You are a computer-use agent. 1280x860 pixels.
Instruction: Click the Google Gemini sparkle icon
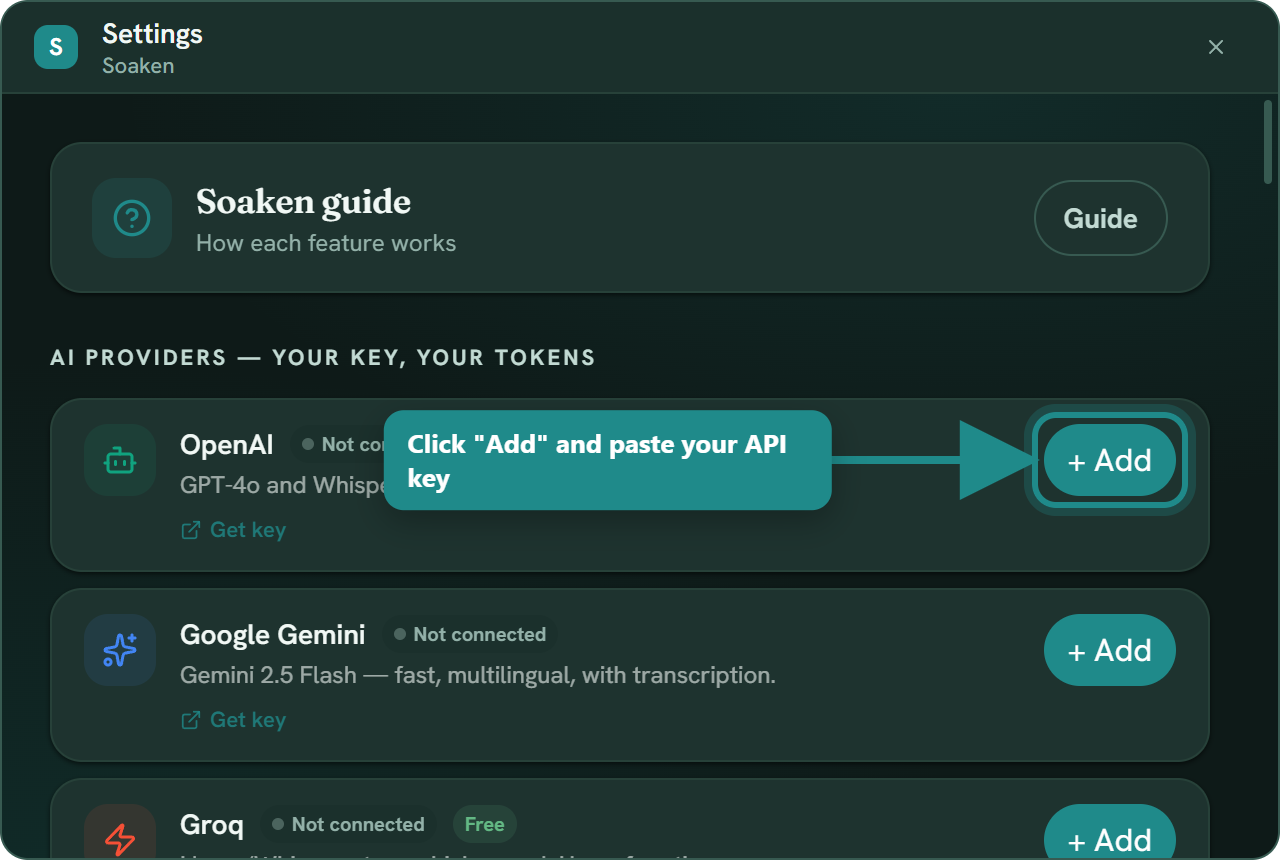120,650
